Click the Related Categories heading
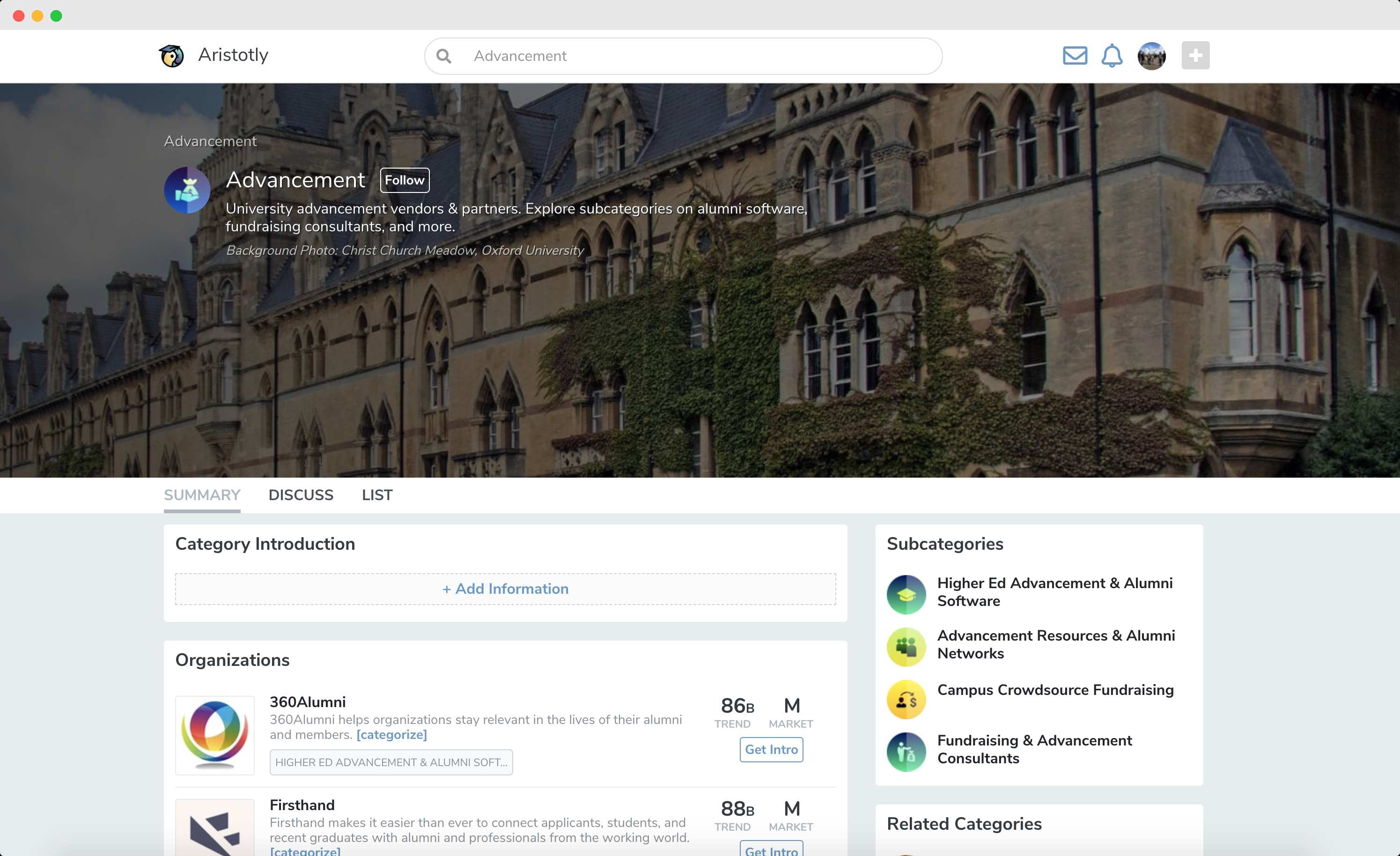 point(964,824)
